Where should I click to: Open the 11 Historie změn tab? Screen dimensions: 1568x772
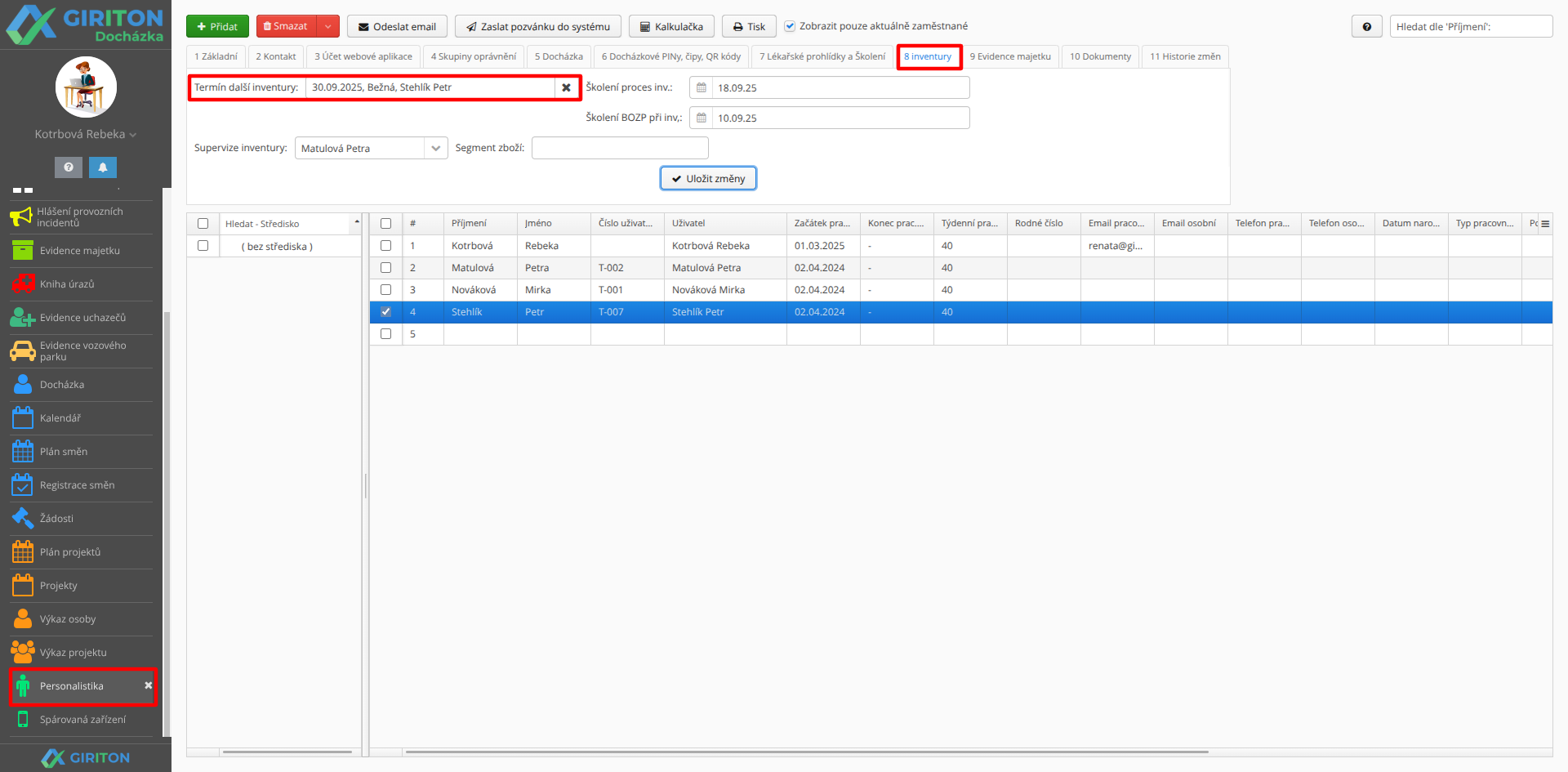tap(1185, 56)
